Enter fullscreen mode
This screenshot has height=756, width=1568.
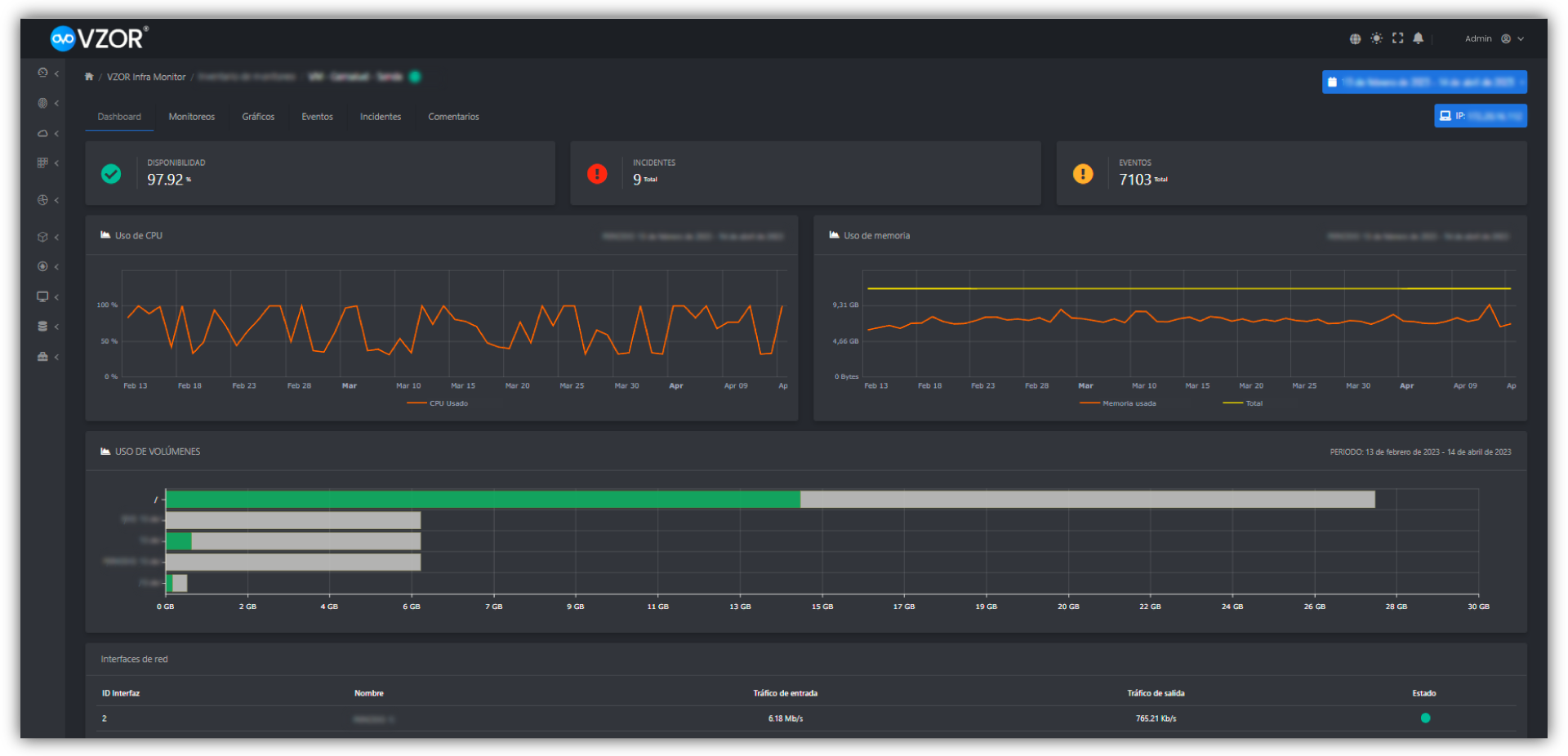(x=1397, y=38)
